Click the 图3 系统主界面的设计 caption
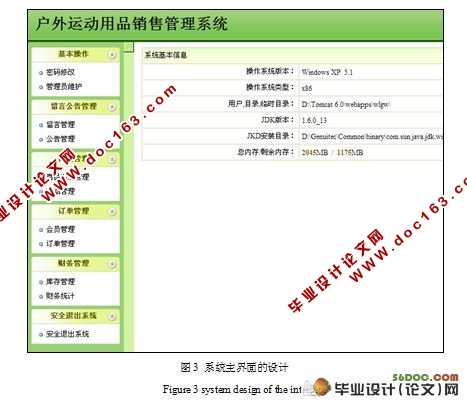Viewport: 467px width, 403px height. coord(234,368)
